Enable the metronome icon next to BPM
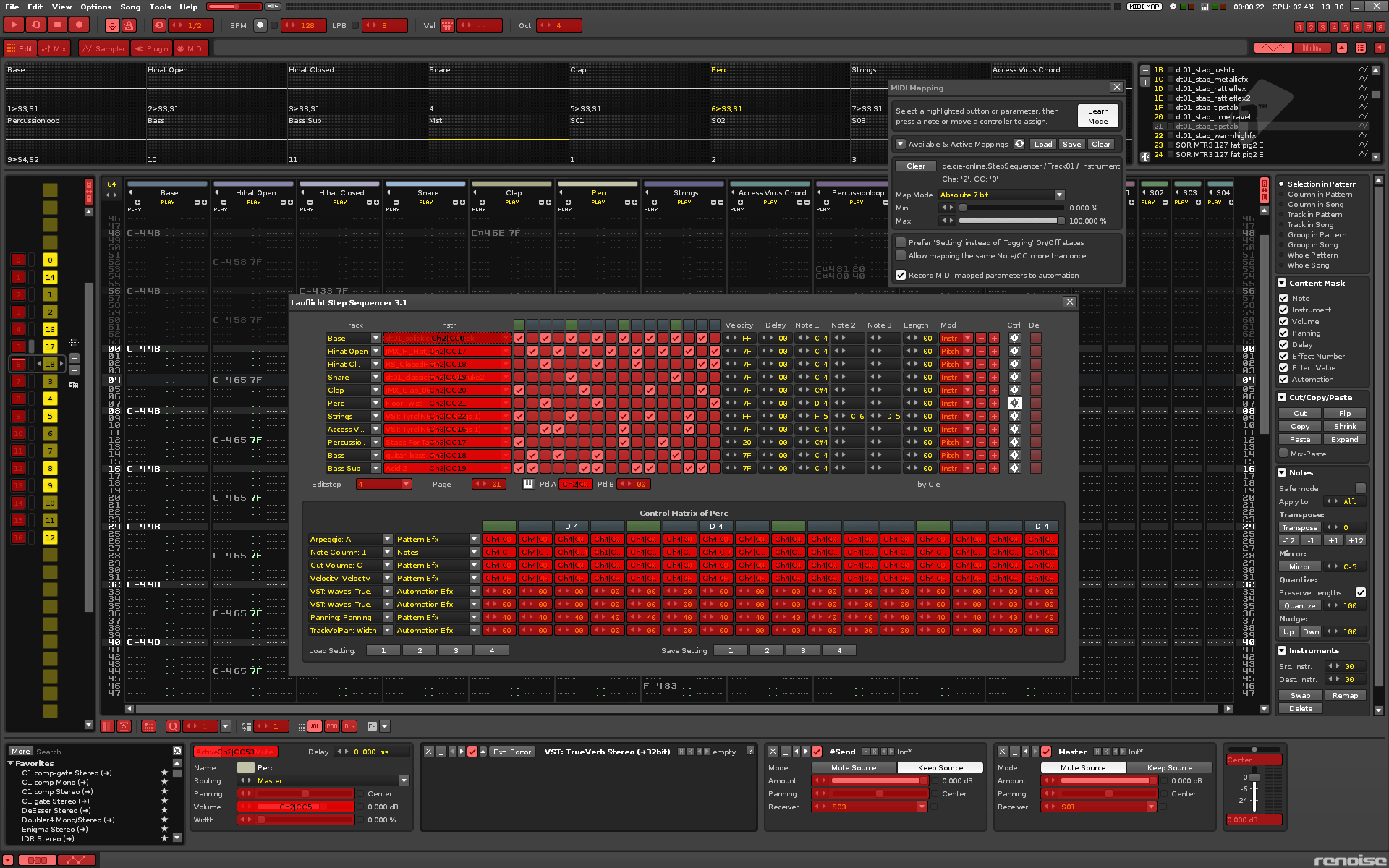The image size is (1389, 868). click(259, 24)
